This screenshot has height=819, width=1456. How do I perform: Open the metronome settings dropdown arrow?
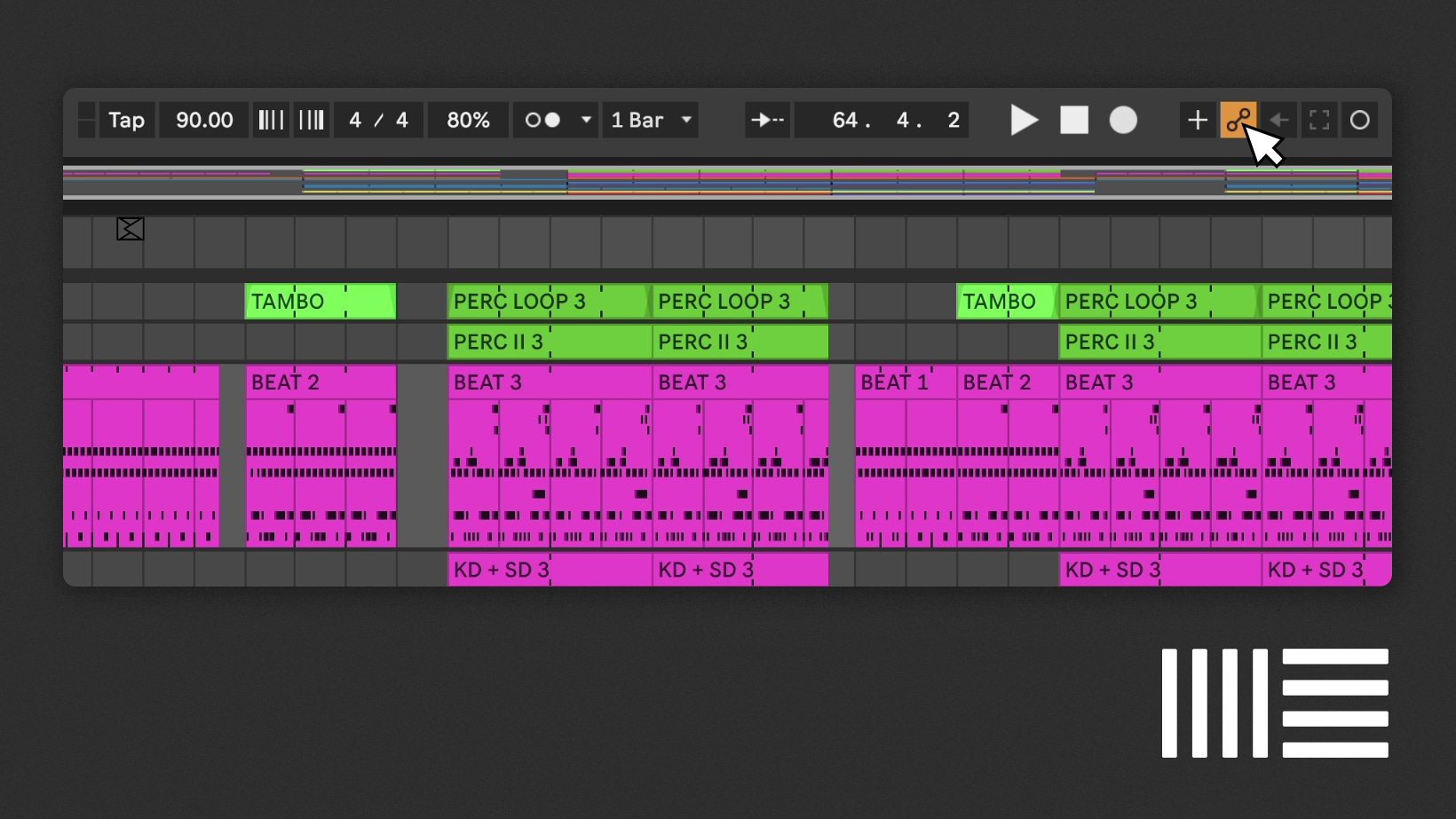586,120
